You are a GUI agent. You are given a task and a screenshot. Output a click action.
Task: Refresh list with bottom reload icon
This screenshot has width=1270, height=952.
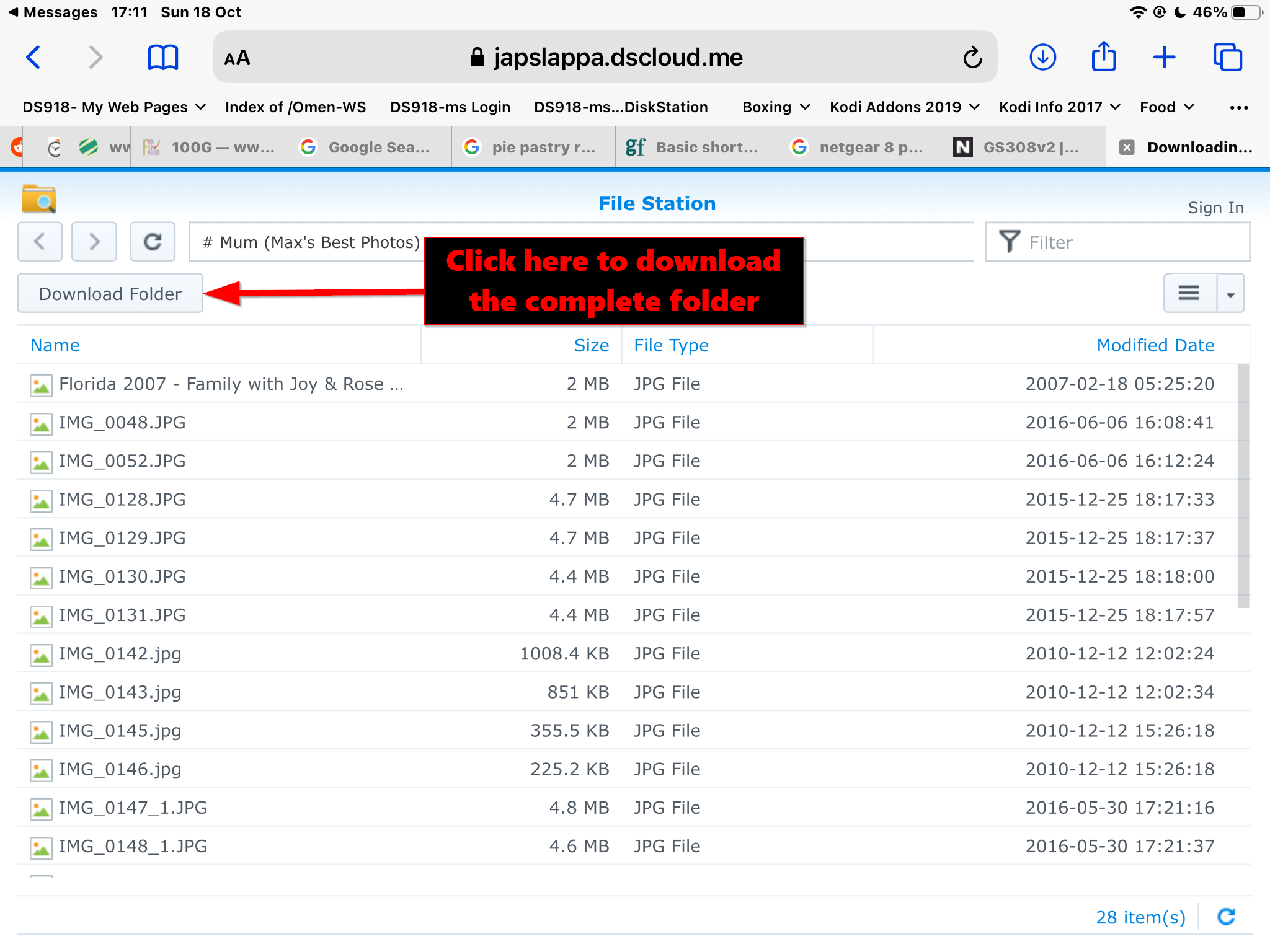[x=1227, y=917]
